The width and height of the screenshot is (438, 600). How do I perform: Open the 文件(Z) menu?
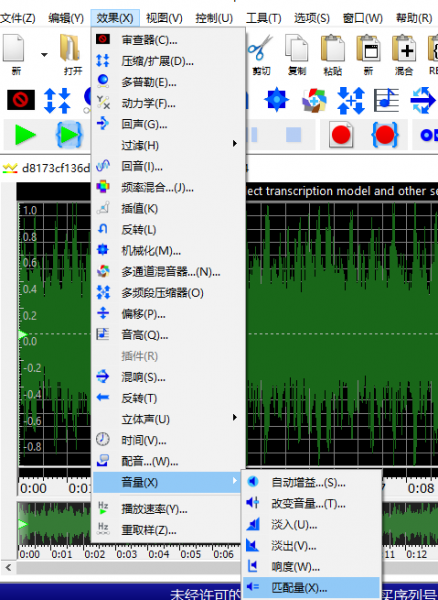point(18,18)
